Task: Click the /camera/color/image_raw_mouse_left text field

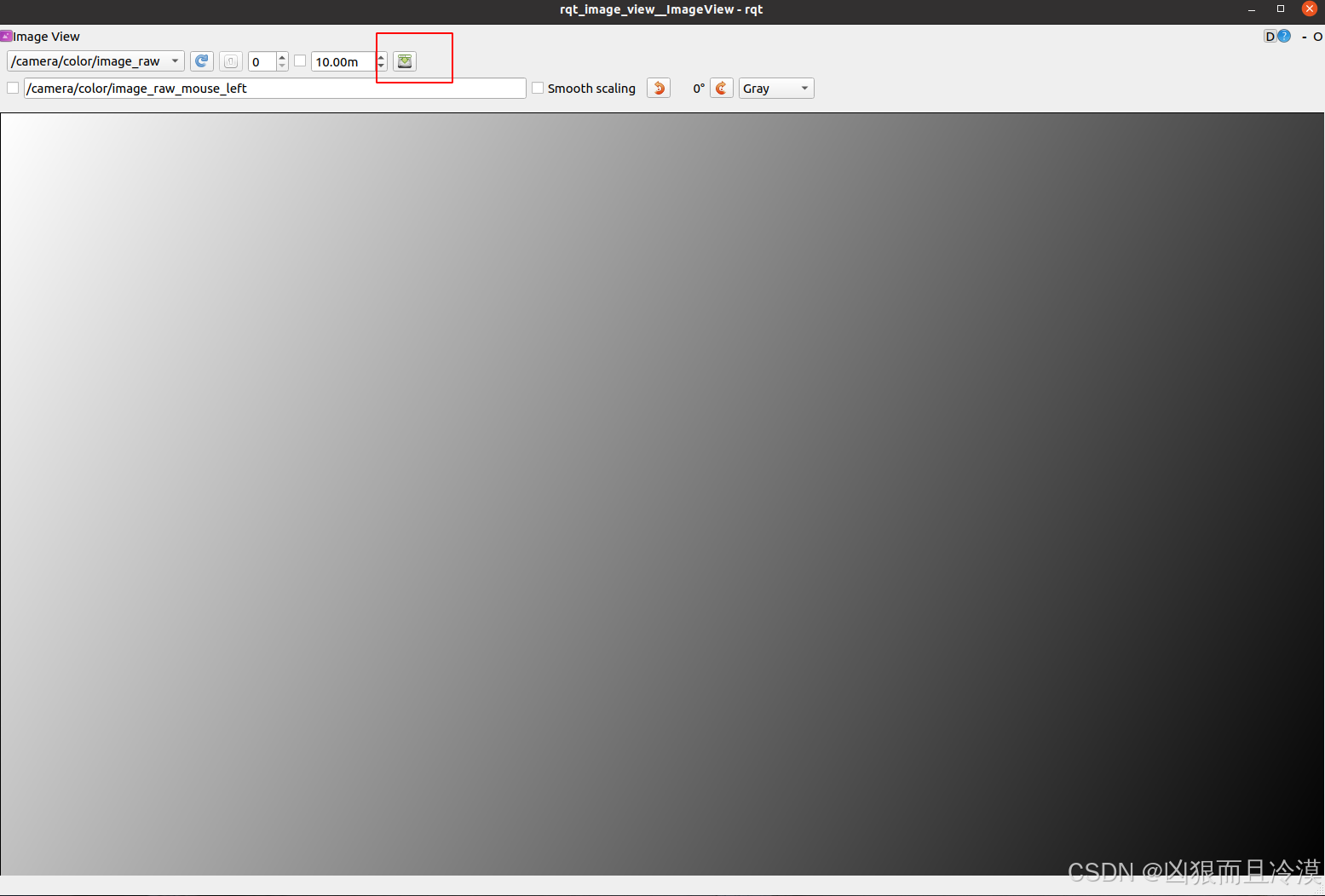Action: click(274, 88)
